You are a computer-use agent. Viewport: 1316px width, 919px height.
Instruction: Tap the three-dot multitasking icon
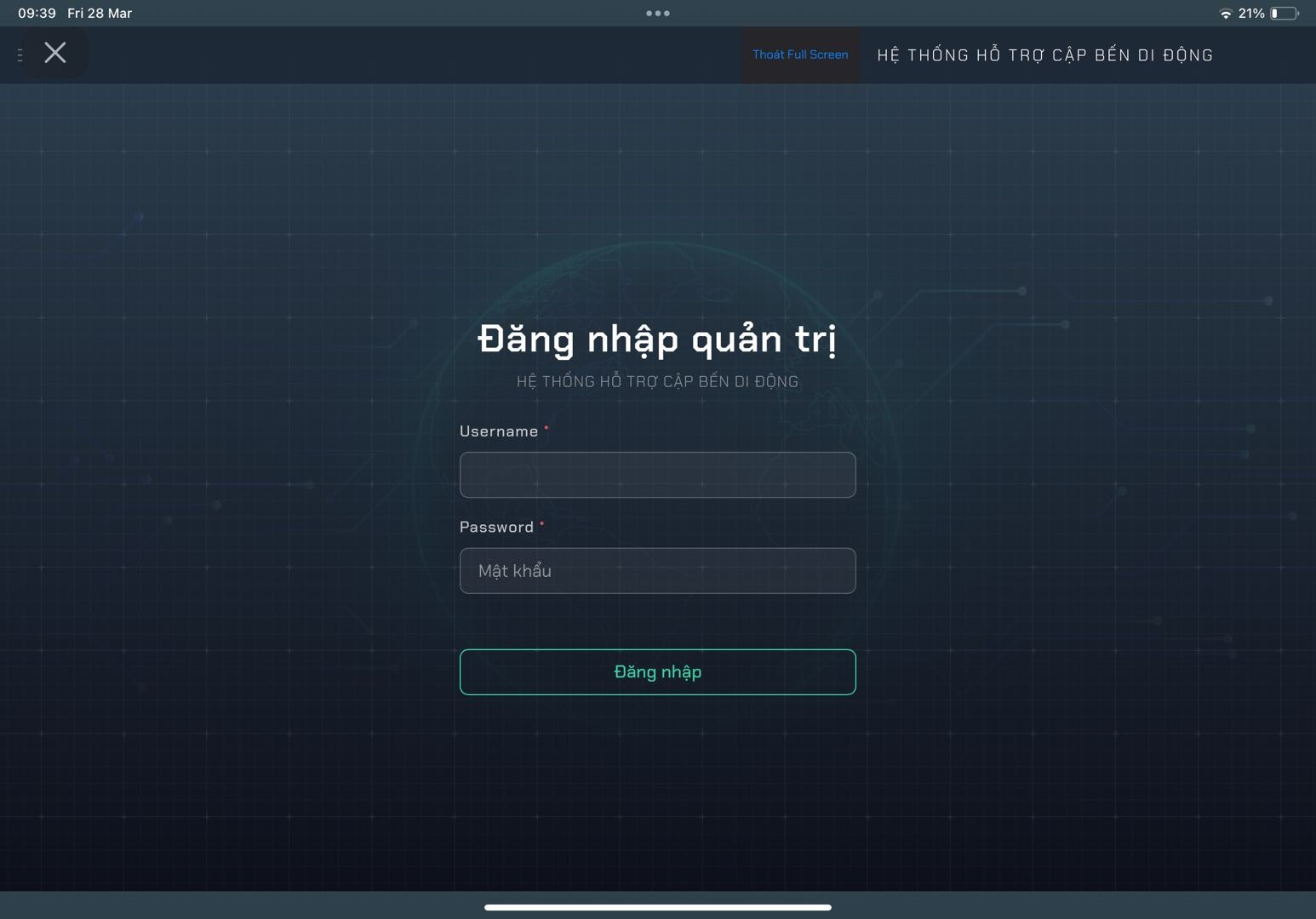point(657,14)
